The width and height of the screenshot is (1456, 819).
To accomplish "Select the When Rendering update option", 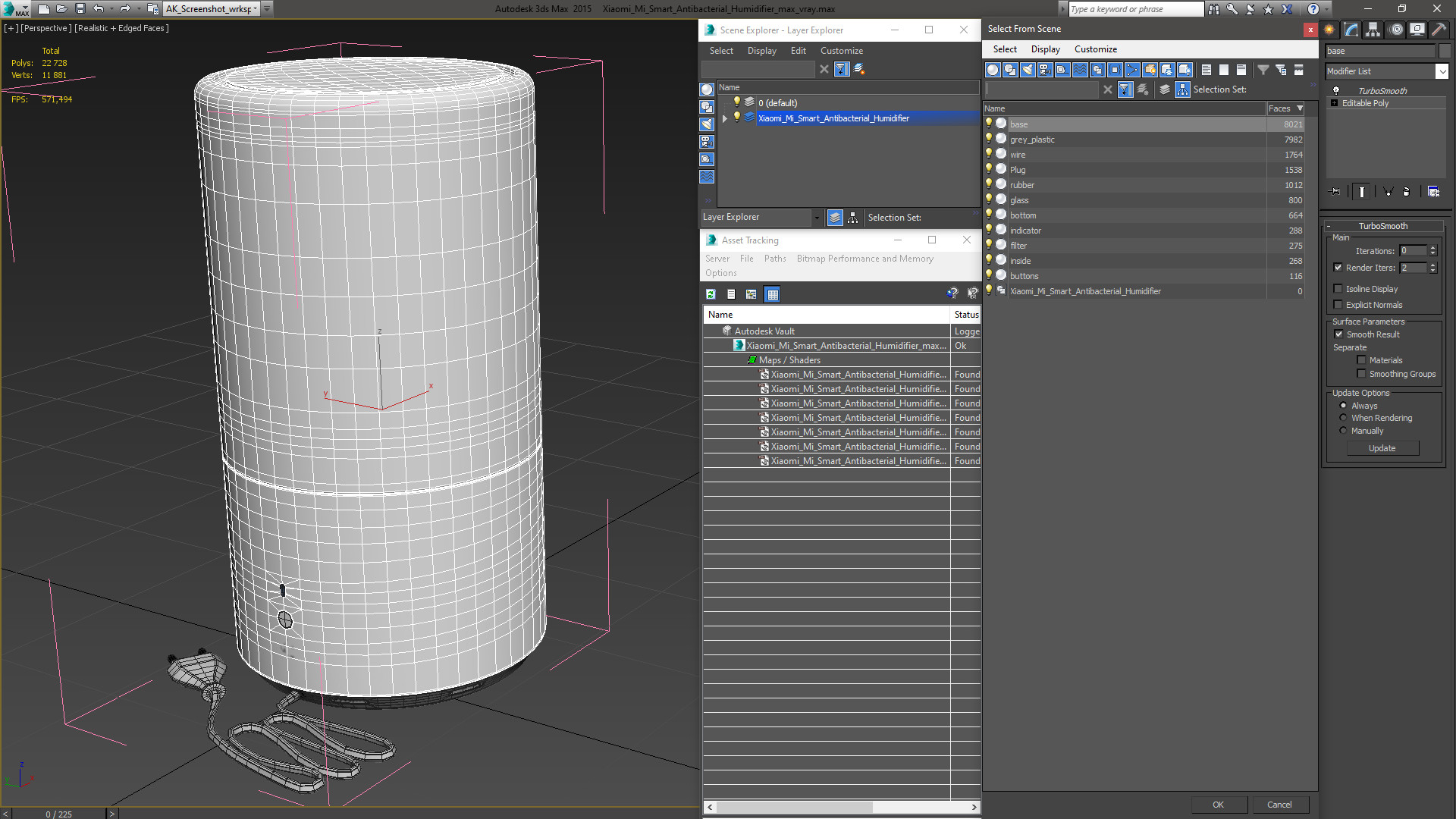I will 1344,418.
